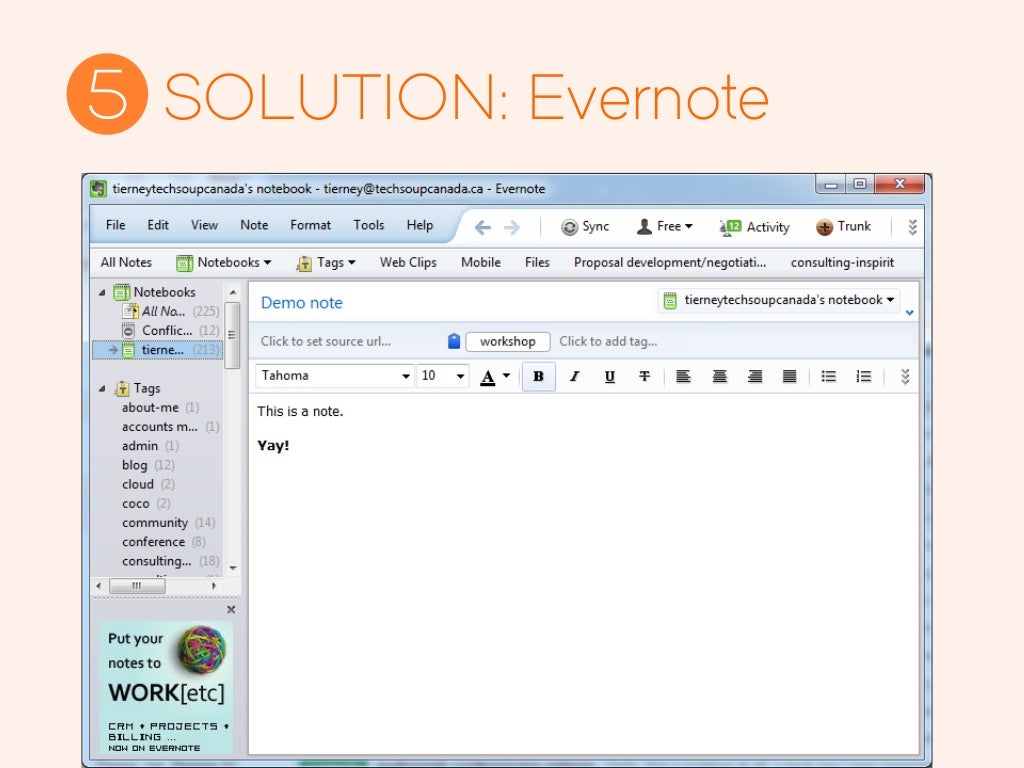
Task: Toggle strikethrough formatting
Action: click(x=645, y=376)
